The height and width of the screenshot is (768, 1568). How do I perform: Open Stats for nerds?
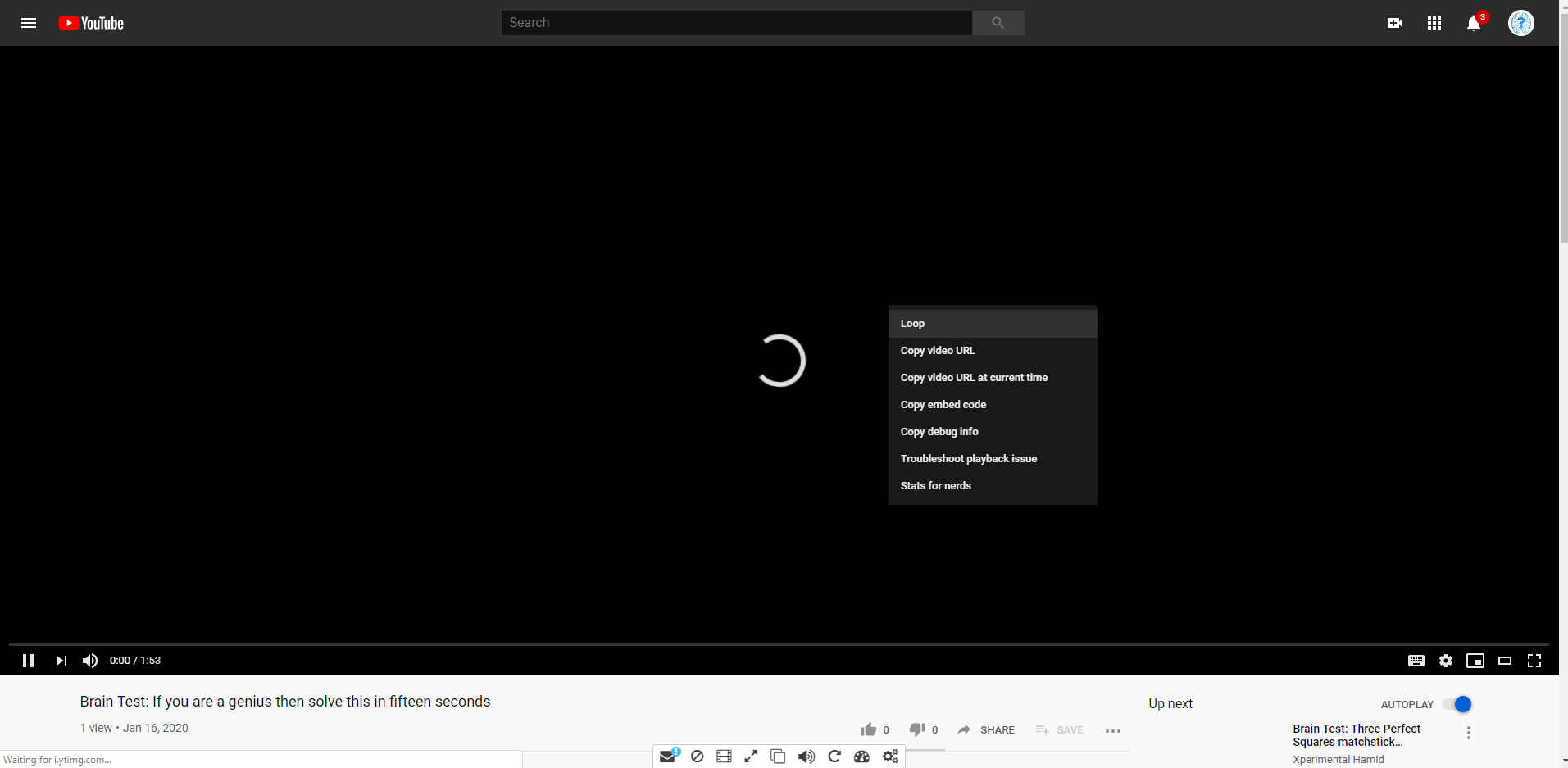point(935,485)
